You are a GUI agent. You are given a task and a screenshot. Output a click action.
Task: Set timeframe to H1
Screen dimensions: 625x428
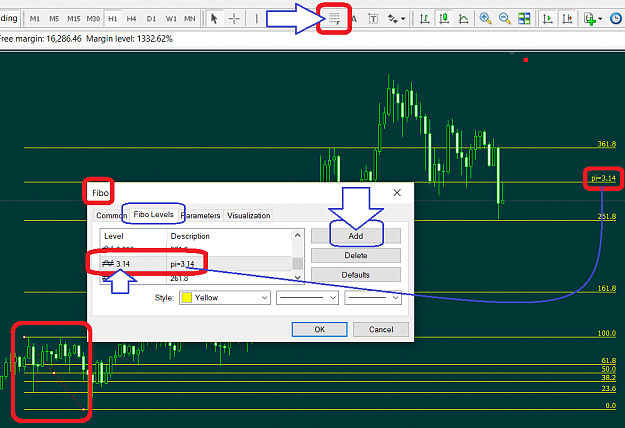click(113, 18)
